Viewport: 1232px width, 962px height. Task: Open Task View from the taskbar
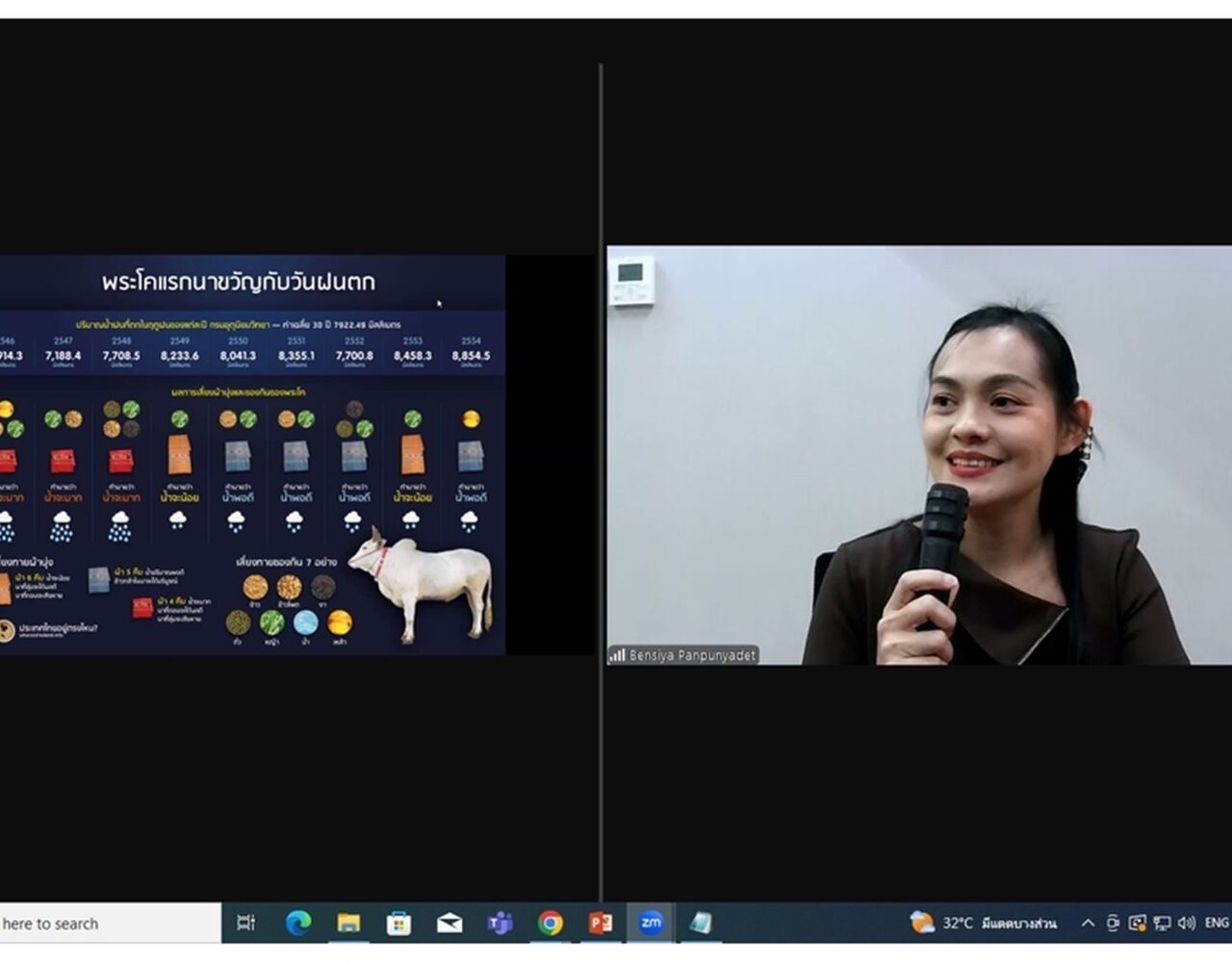[x=246, y=924]
